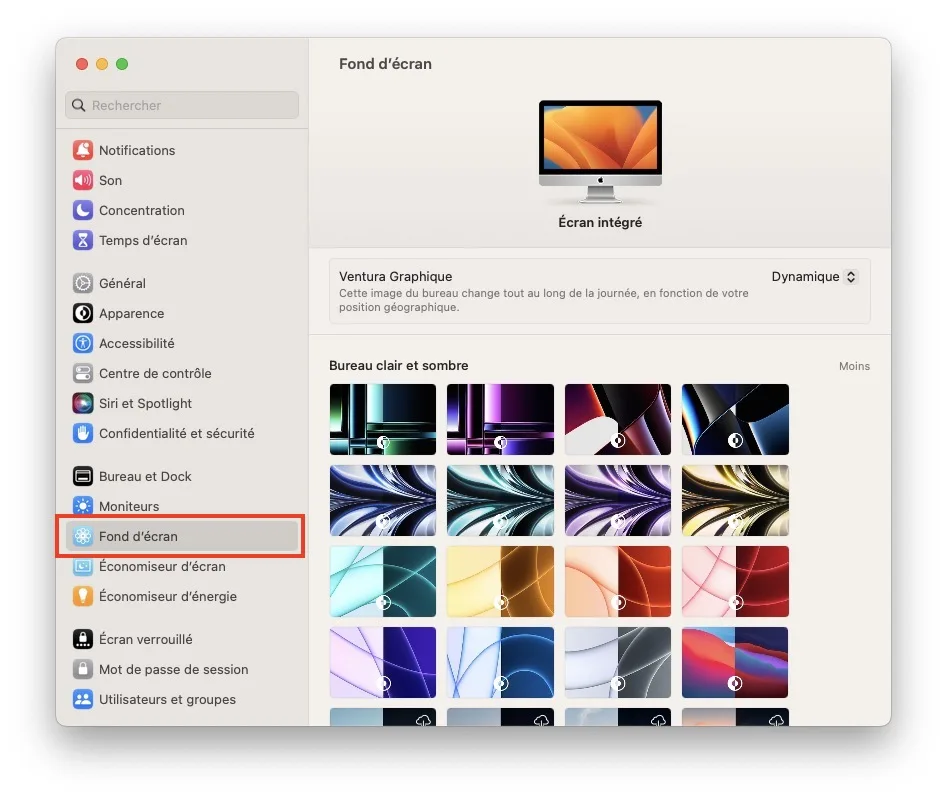This screenshot has width=947, height=800.
Task: Open Utilisateurs et groupes settings
Action: click(x=167, y=699)
